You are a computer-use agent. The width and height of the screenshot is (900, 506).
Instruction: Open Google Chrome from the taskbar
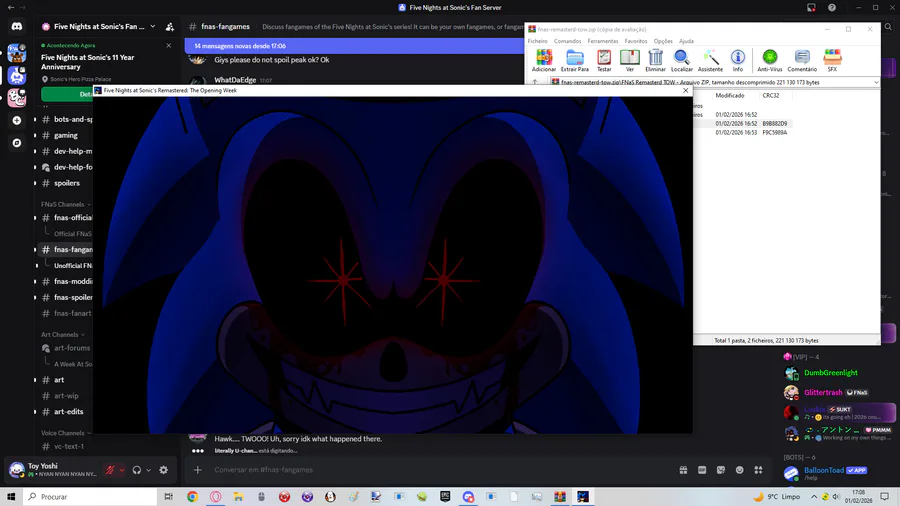tap(192, 497)
